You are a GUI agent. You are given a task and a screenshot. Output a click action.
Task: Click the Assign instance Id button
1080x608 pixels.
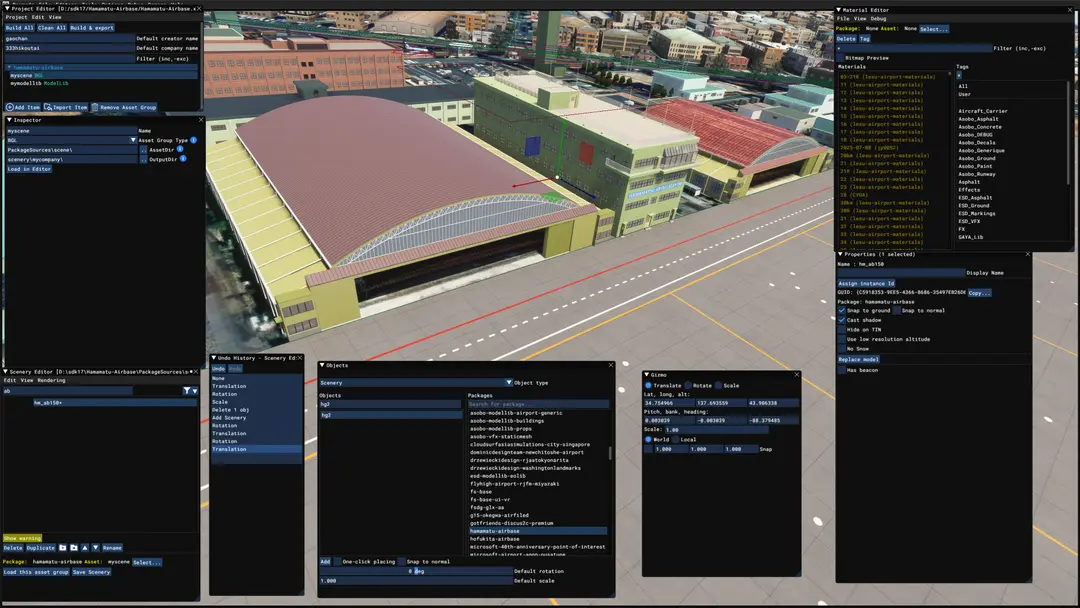(866, 284)
